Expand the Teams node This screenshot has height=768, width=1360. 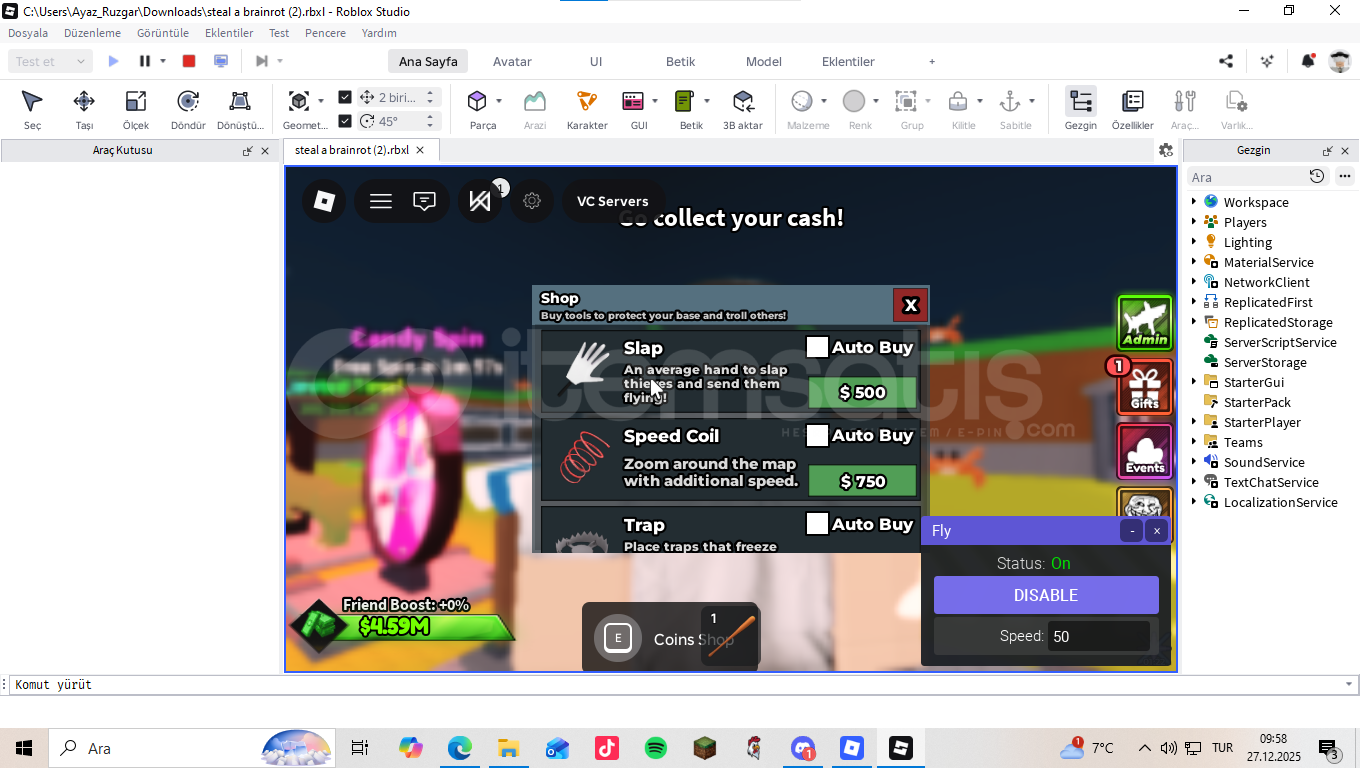pyautogui.click(x=1194, y=442)
